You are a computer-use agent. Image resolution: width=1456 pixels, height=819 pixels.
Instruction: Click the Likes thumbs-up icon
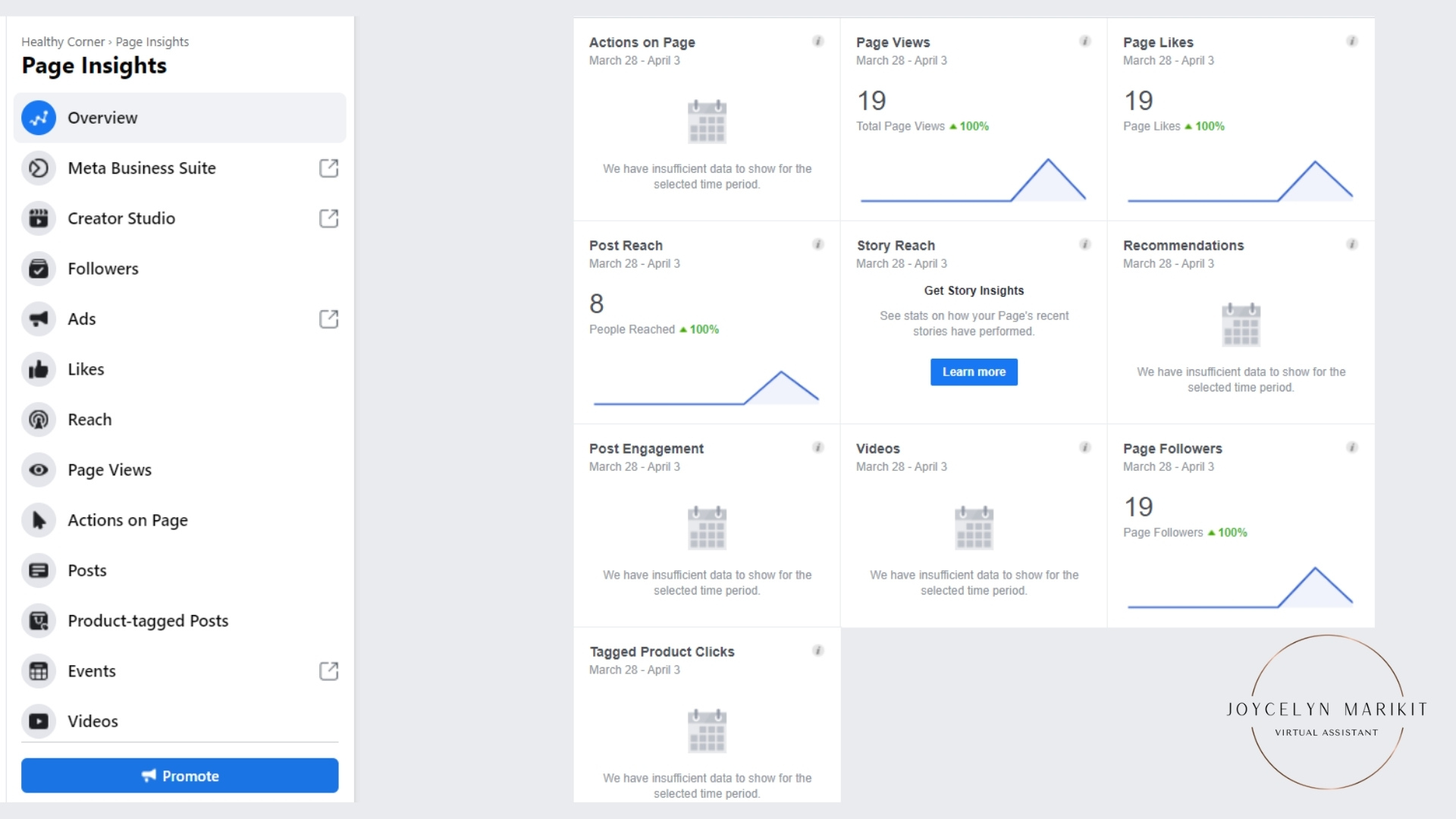tap(39, 369)
